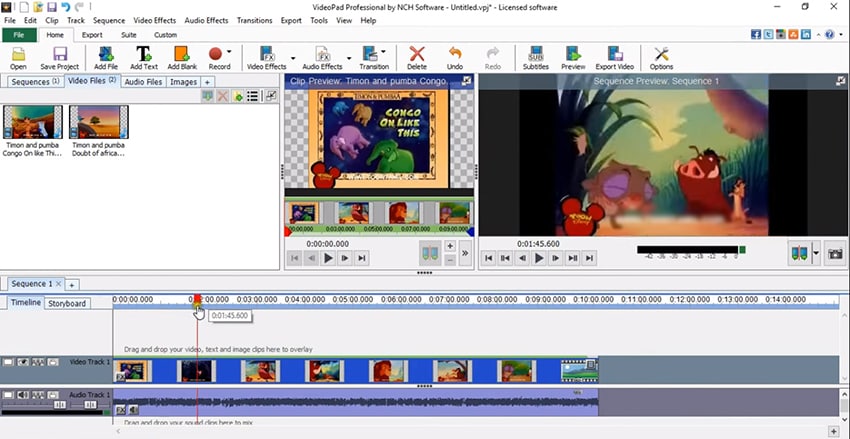Click the Add File toolbar icon
850x439 pixels.
106,58
